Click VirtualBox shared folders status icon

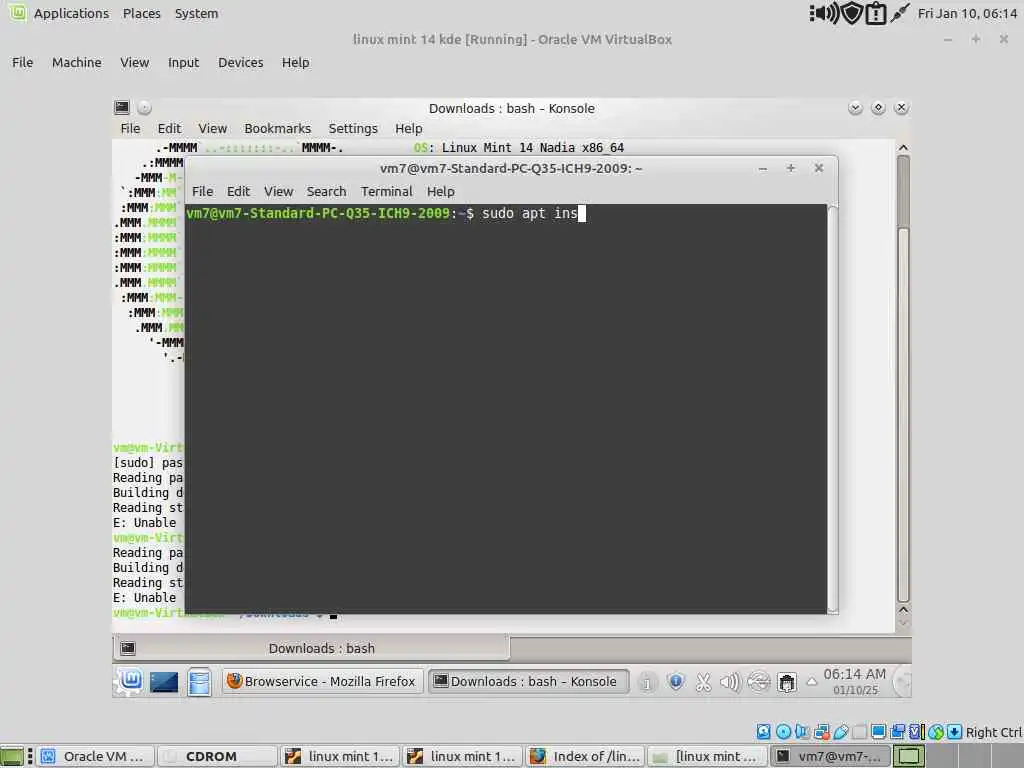[859, 732]
